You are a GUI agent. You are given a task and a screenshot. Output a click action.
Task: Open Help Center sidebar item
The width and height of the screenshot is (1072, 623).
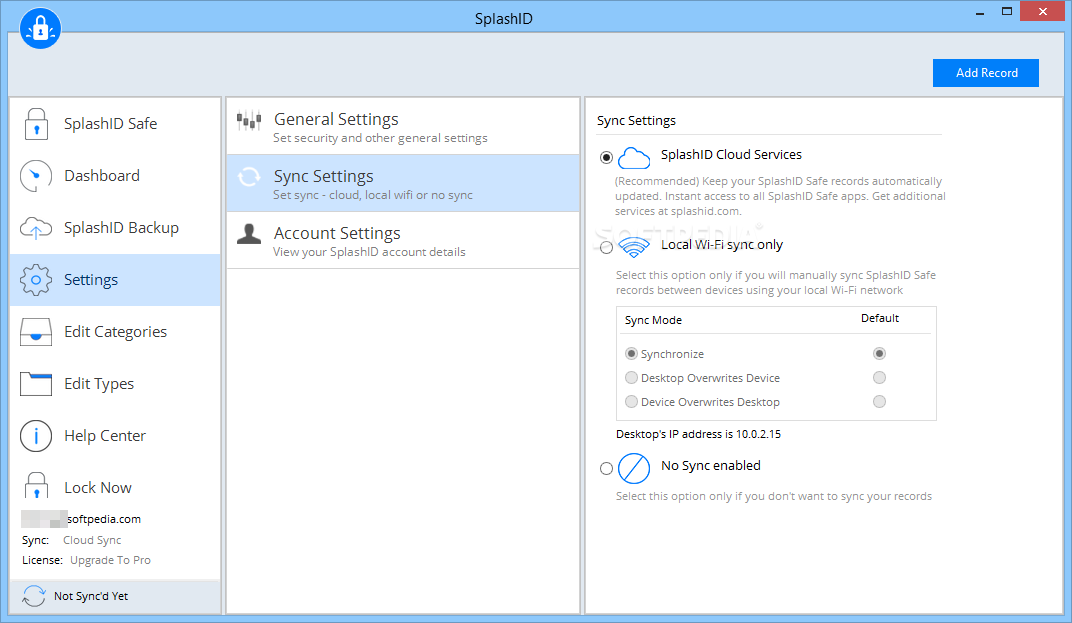tap(115, 436)
